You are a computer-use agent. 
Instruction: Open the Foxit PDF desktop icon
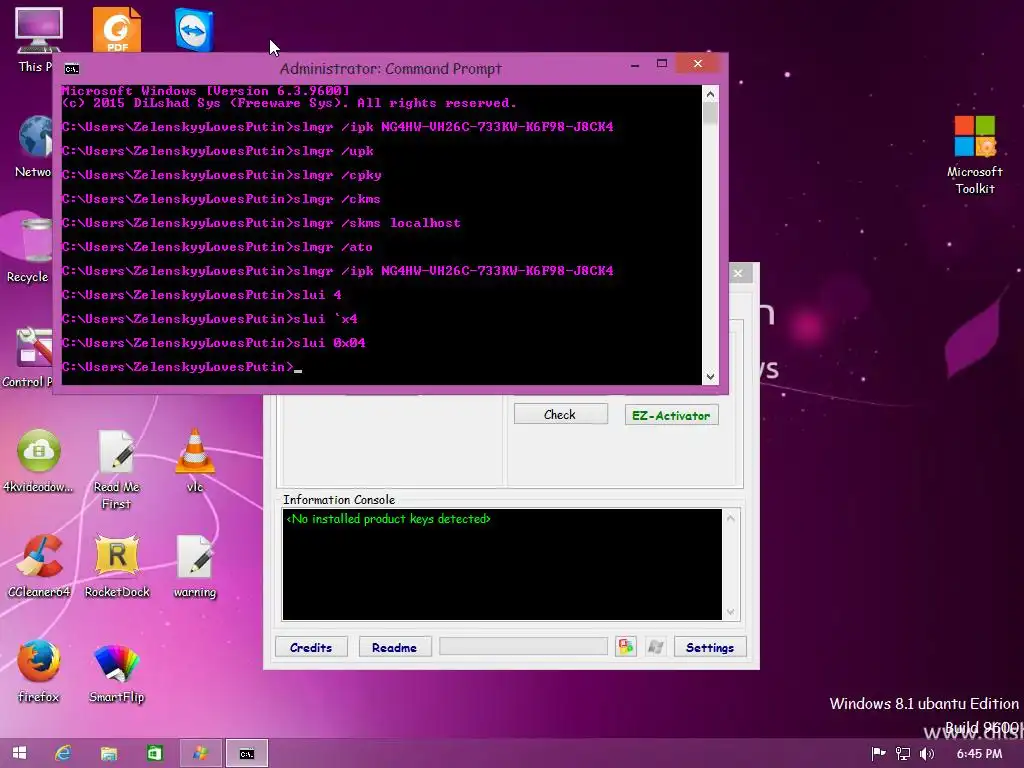click(117, 29)
